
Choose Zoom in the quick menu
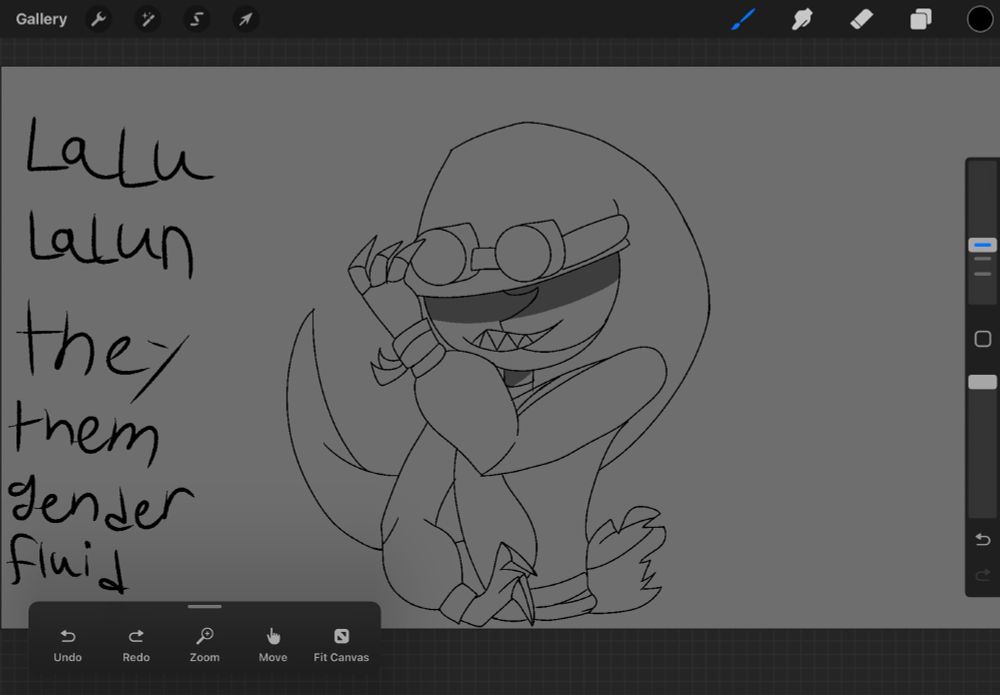[x=205, y=645]
